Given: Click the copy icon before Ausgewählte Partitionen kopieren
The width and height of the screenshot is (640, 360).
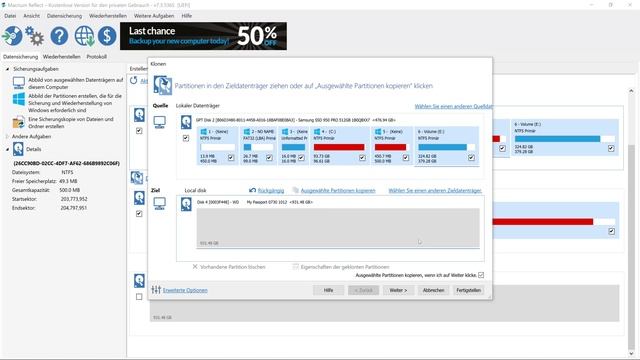Looking at the screenshot, I should pos(296,190).
